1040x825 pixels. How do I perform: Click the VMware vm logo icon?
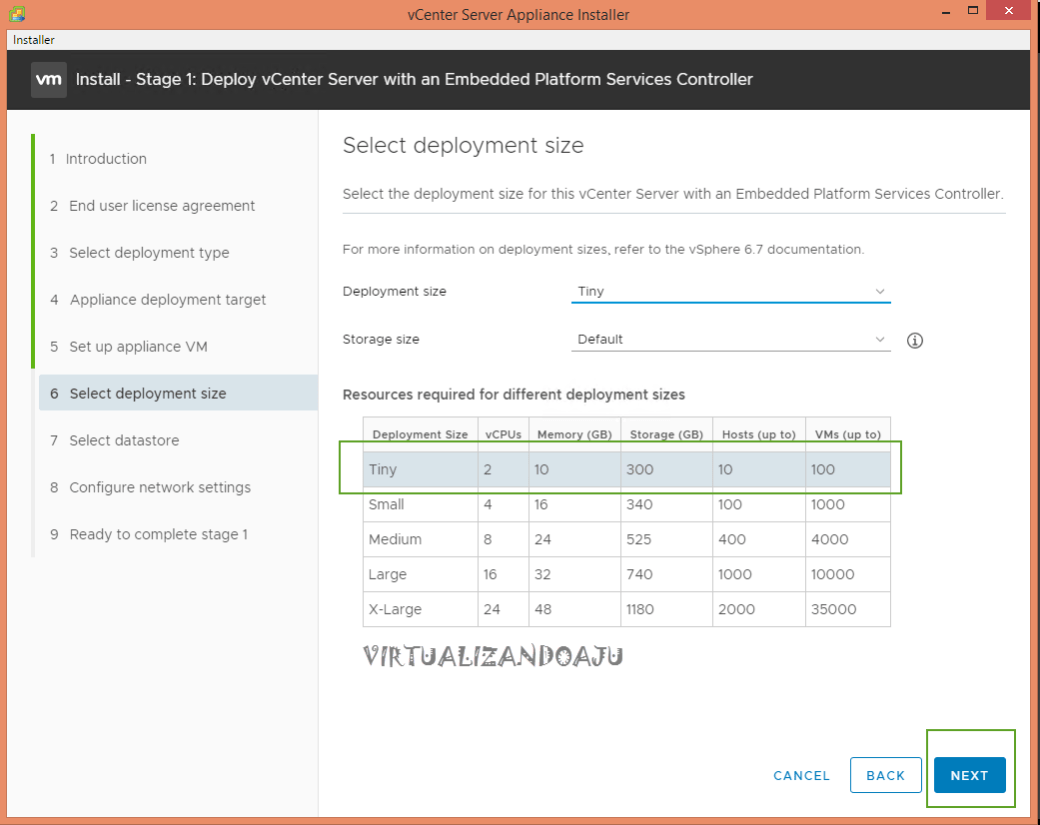49,79
